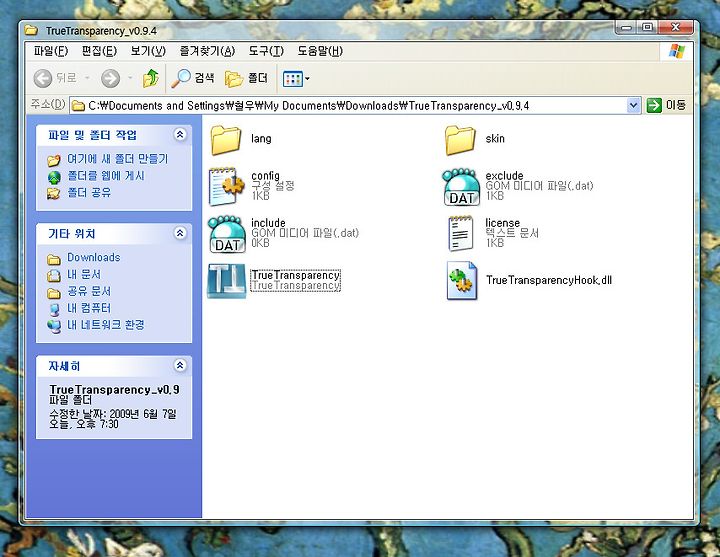Screen dimensions: 720x557
Task: Collapse the 기타 위치 panel
Action: click(x=180, y=233)
